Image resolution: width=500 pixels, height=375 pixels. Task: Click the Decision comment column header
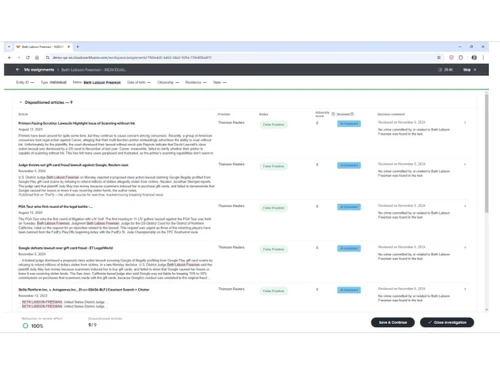tap(391, 114)
